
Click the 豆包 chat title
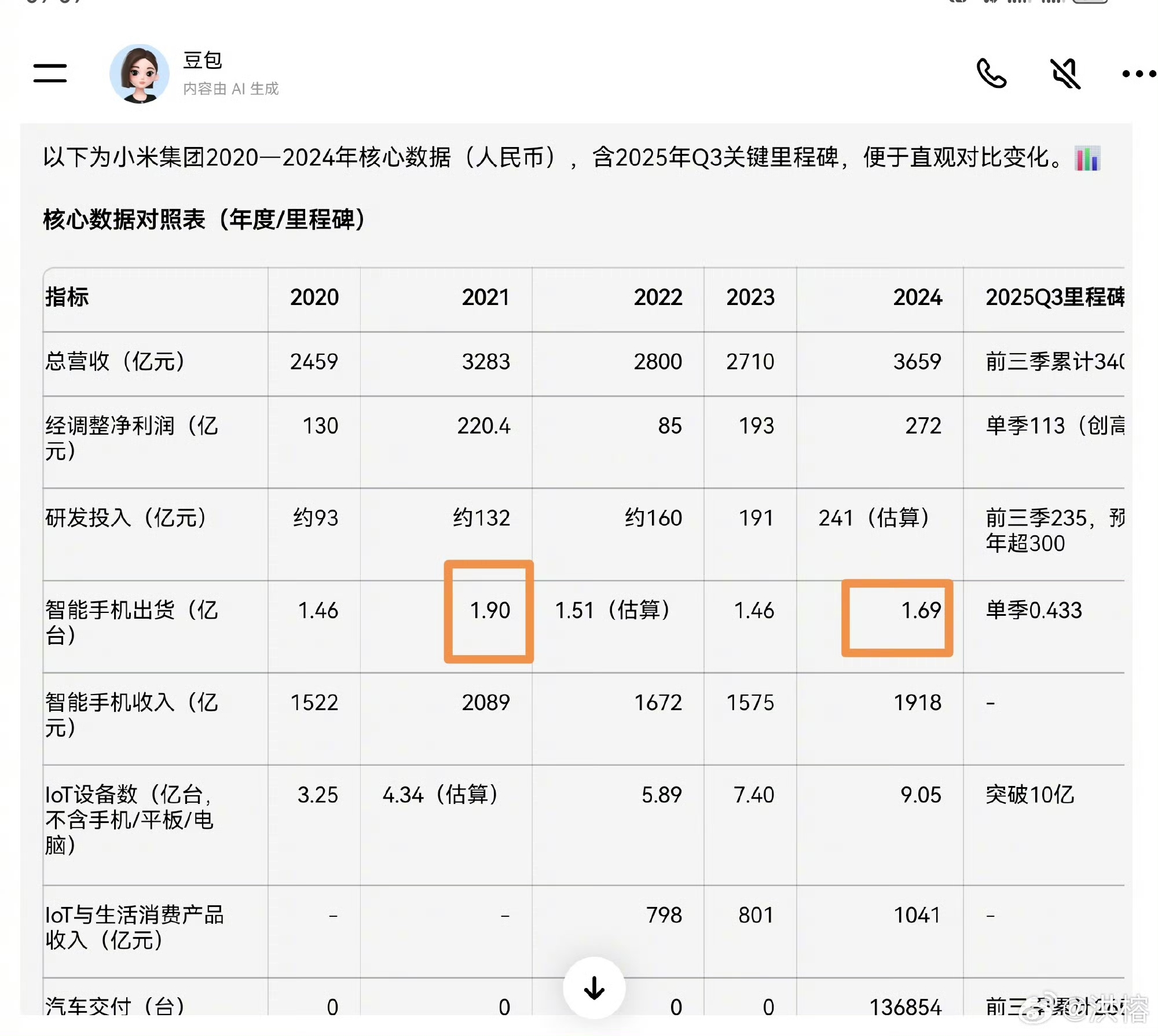(x=203, y=60)
